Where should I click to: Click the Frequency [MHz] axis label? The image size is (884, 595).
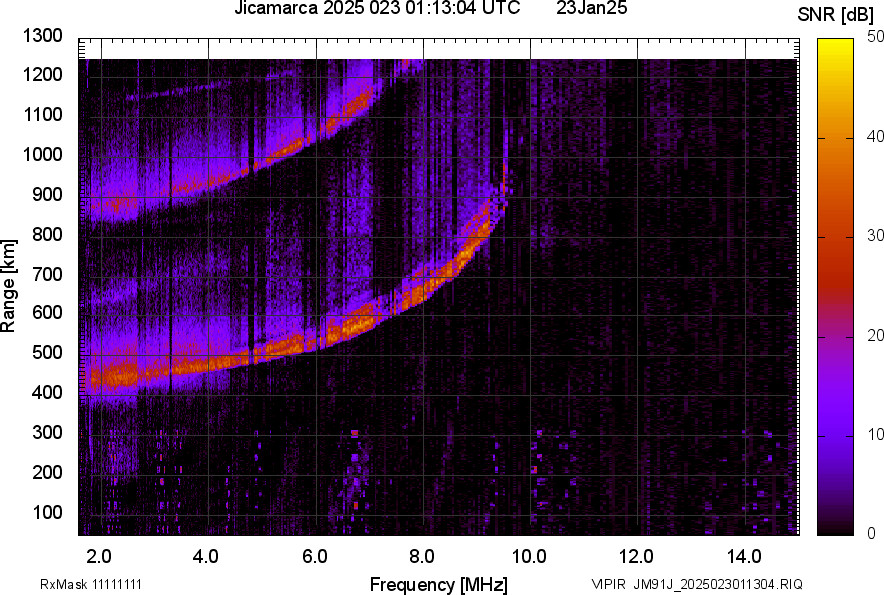(x=438, y=584)
